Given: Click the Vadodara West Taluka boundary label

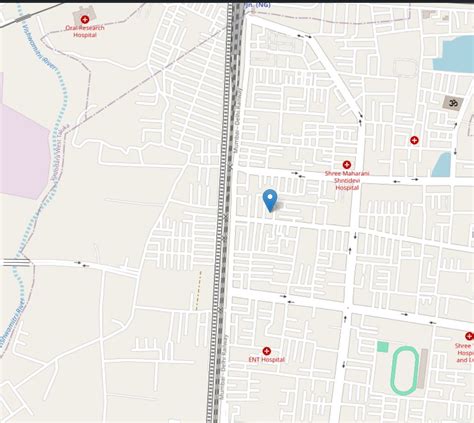Looking at the screenshot, I should pos(60,153).
